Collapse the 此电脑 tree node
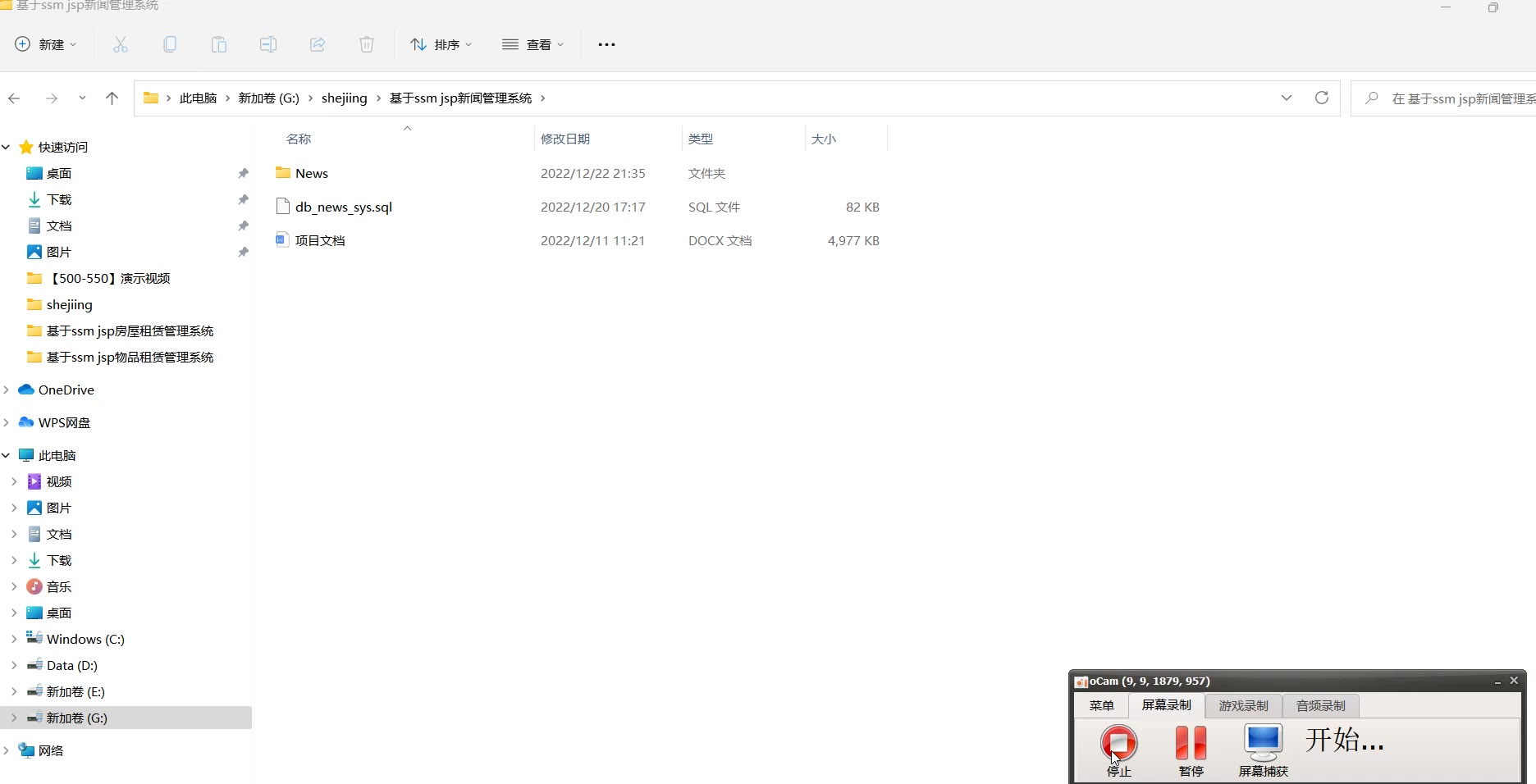Image resolution: width=1536 pixels, height=784 pixels. click(6, 455)
